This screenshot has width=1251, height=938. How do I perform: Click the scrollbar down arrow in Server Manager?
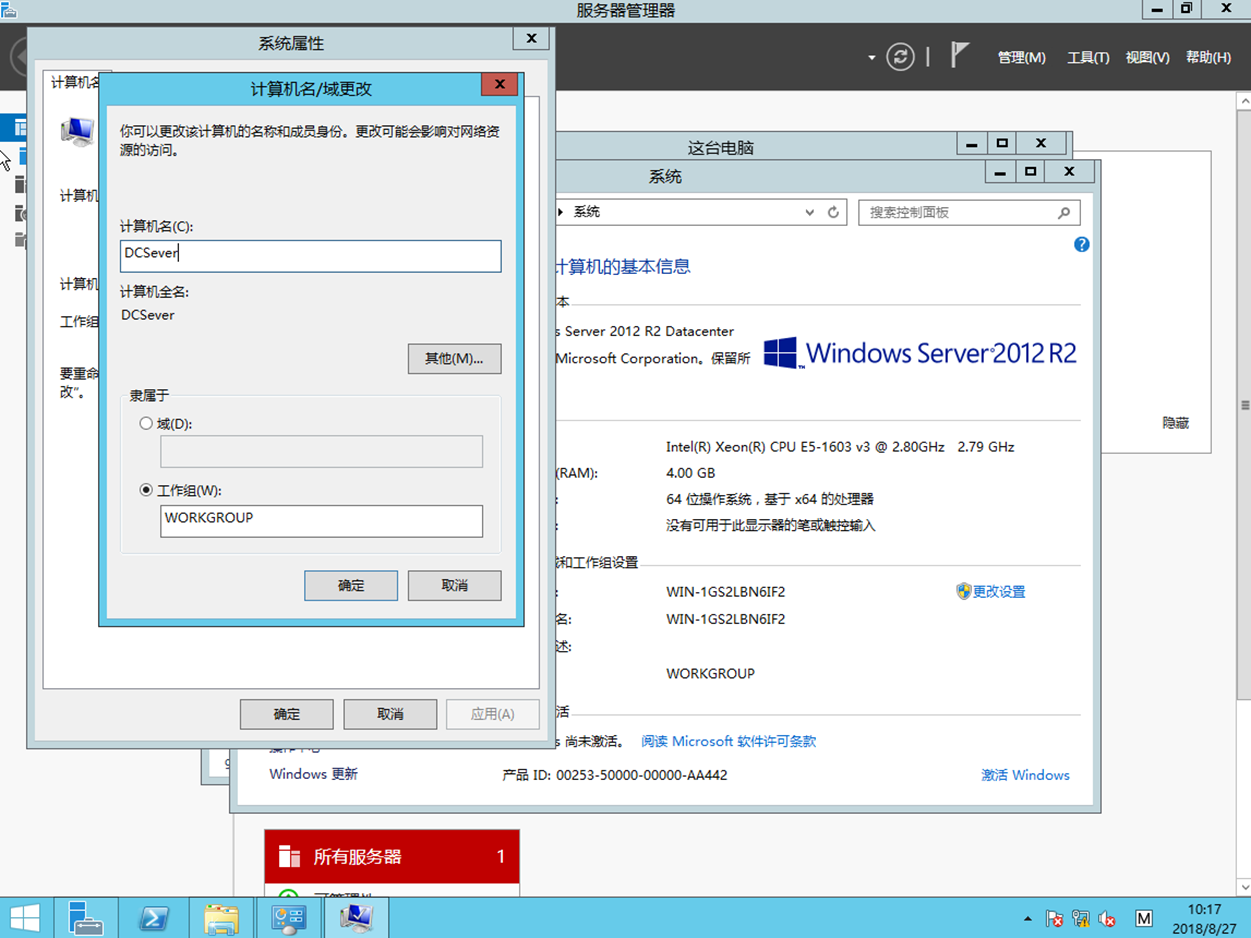[x=1245, y=887]
